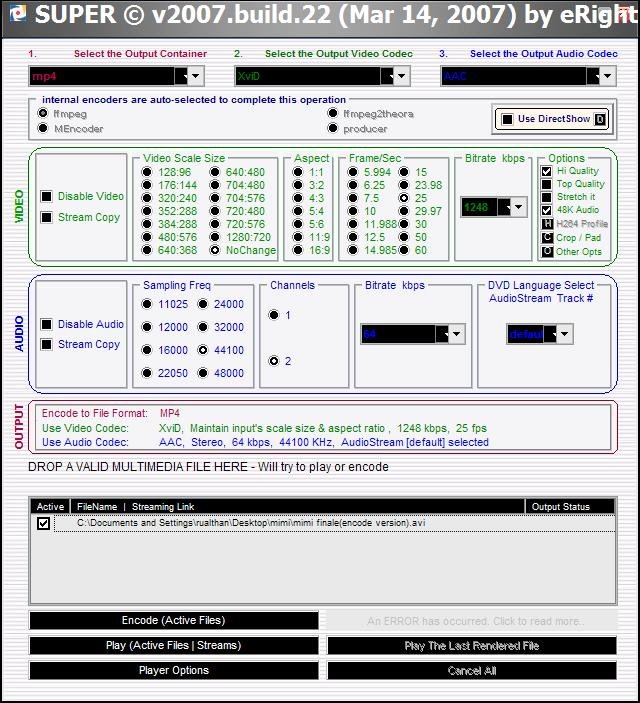Enable the Top Quality option
640x703 pixels.
(546, 184)
